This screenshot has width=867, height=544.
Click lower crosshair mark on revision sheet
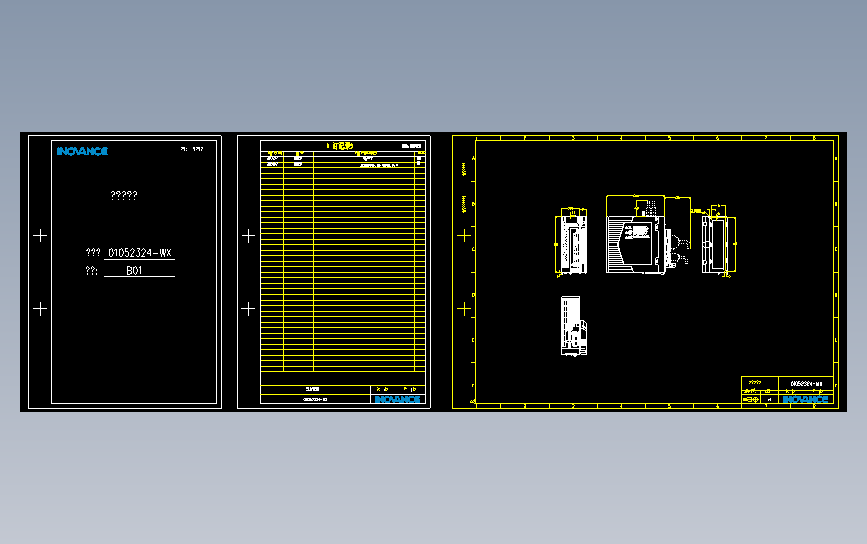coord(248,308)
